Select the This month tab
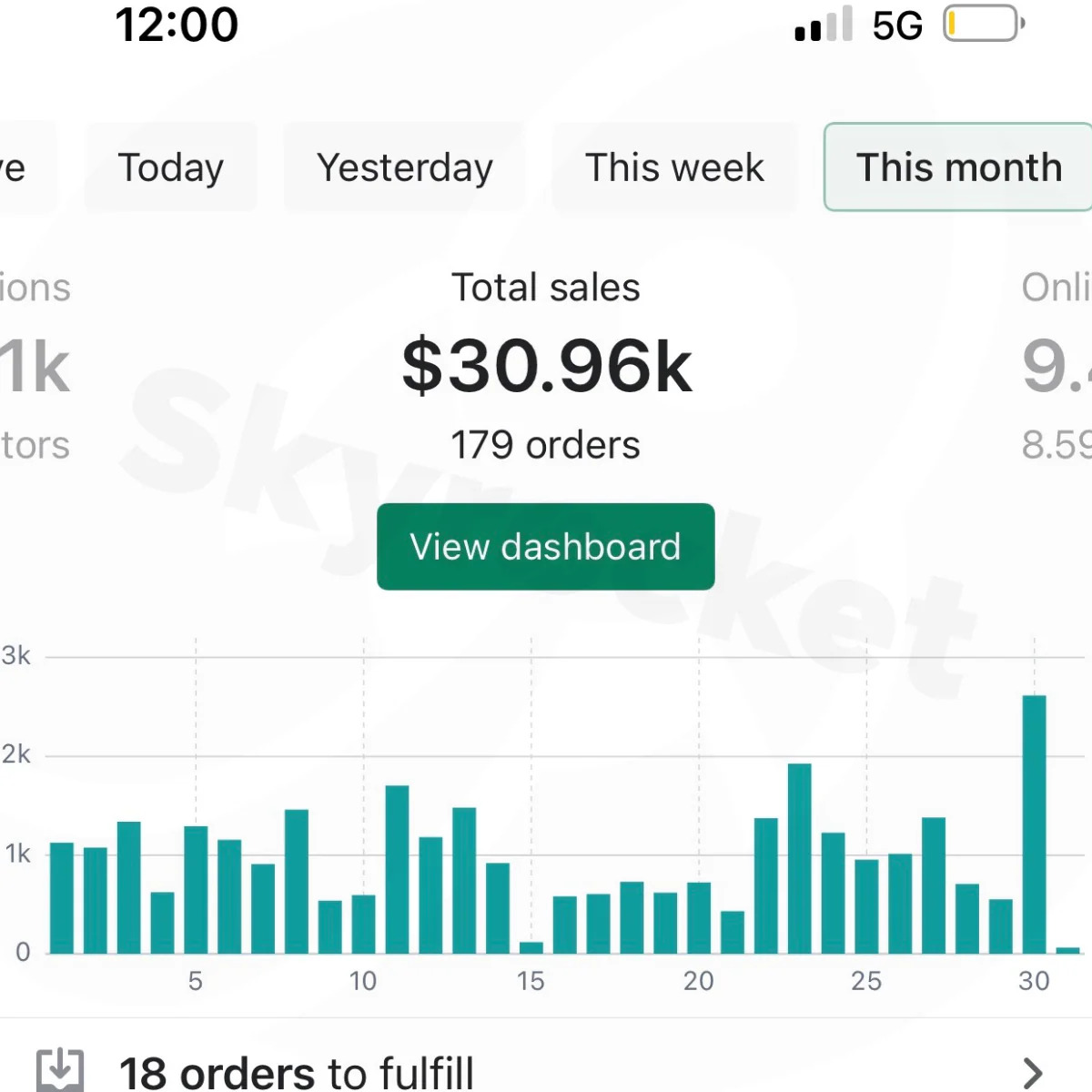 (958, 168)
